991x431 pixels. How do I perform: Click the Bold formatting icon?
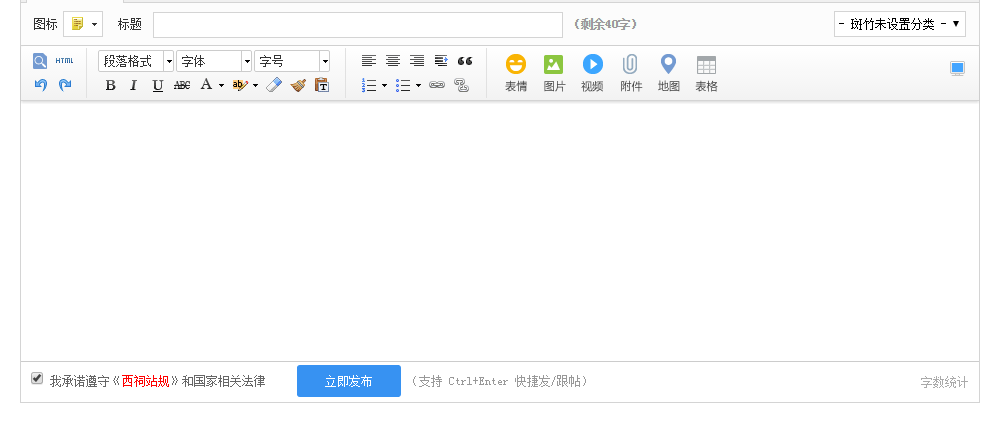point(110,86)
